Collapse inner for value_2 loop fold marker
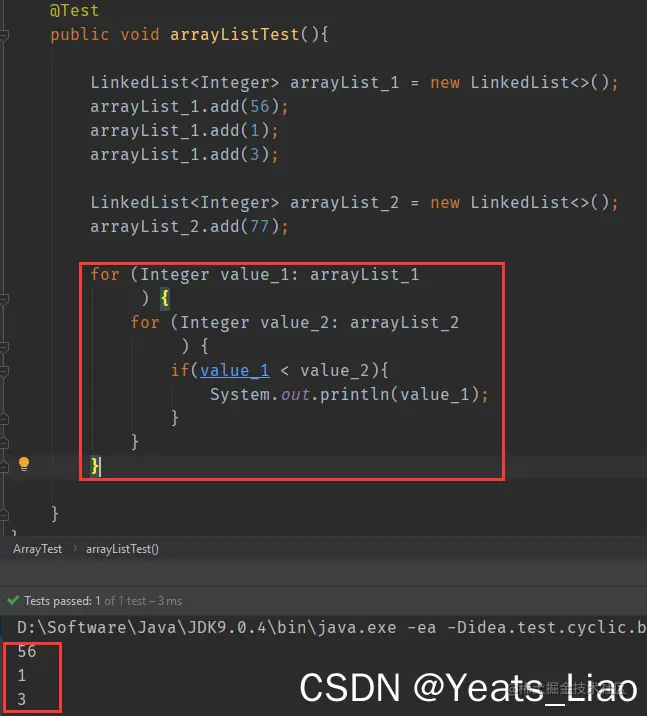 (4, 347)
